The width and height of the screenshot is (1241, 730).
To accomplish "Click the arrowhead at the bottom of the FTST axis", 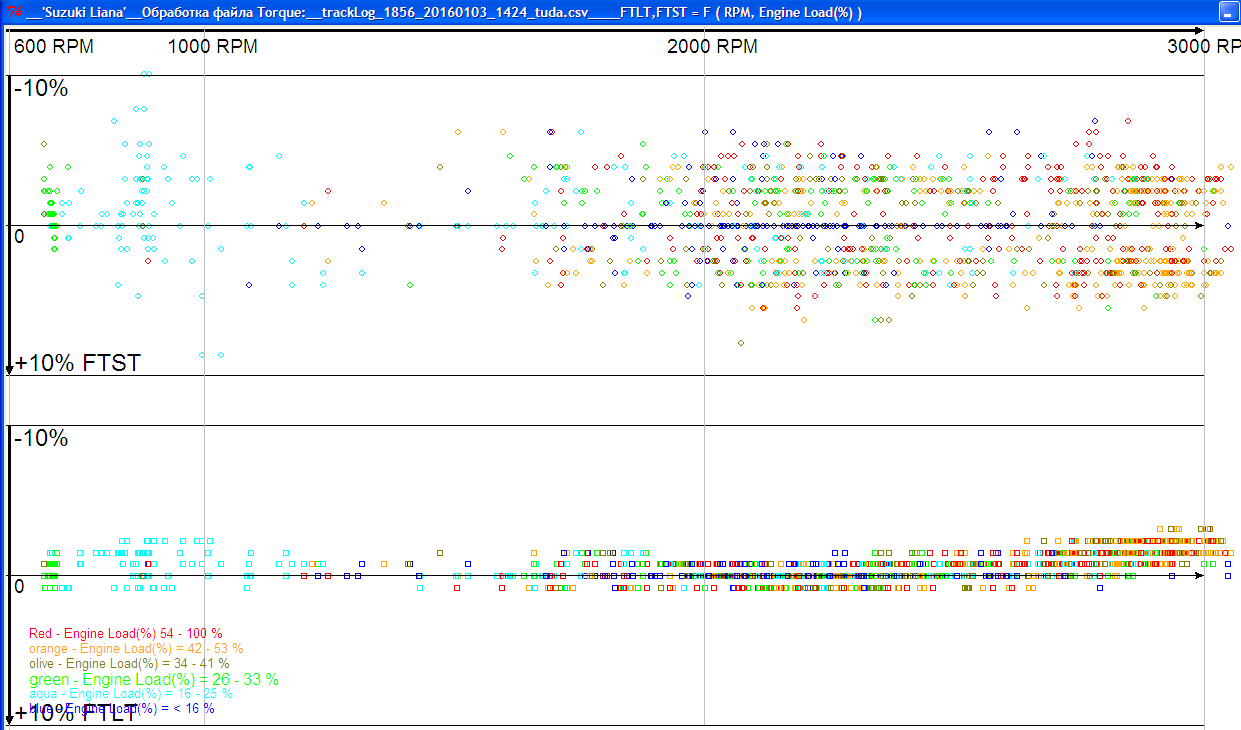I will [9, 368].
